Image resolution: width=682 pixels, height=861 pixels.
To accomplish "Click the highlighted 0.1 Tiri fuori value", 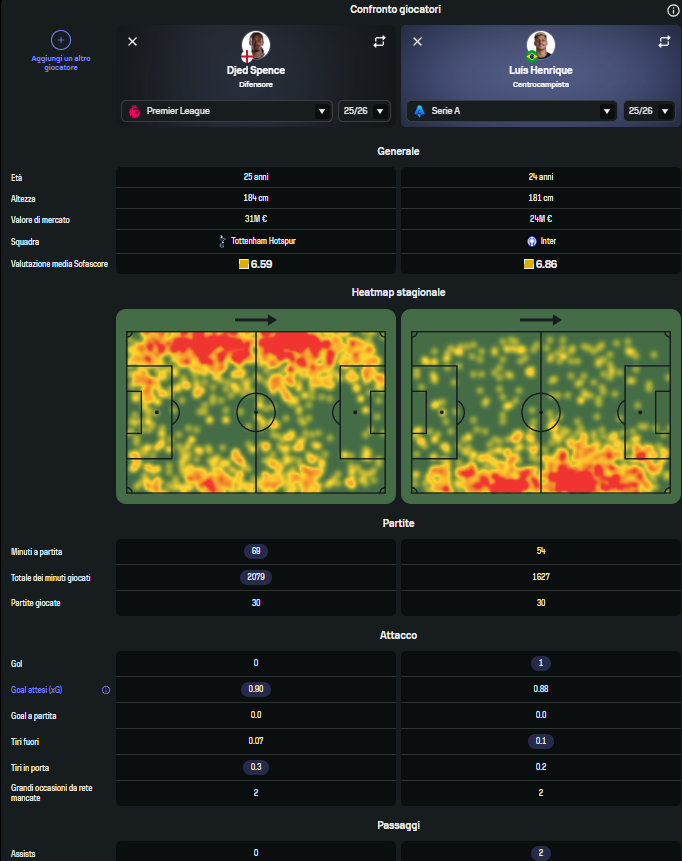I will [x=541, y=741].
